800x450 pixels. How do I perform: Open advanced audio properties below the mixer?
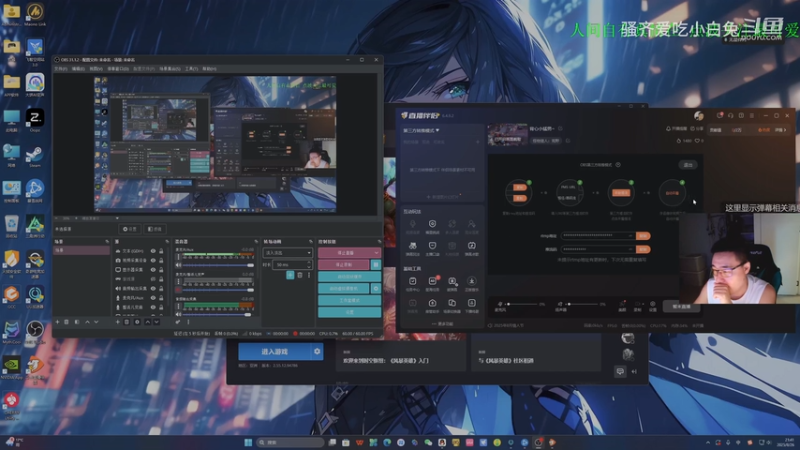(178, 322)
